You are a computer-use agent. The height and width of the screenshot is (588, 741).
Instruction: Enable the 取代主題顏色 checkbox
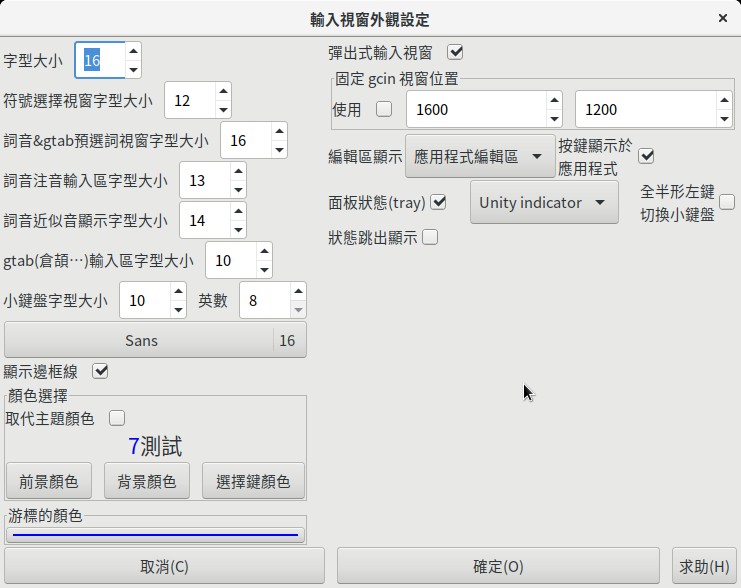coord(116,418)
